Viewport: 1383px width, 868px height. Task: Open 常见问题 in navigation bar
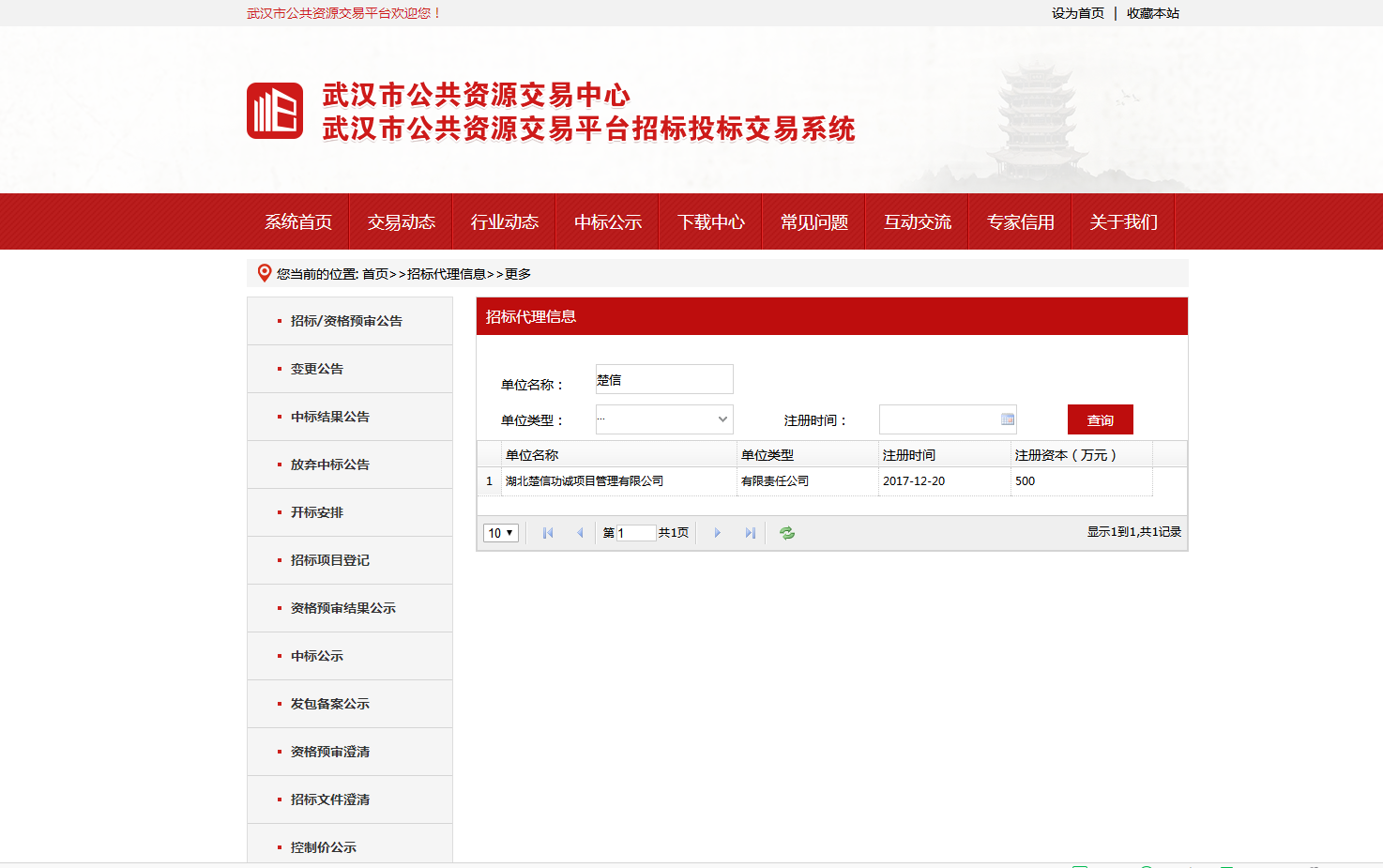(x=814, y=222)
